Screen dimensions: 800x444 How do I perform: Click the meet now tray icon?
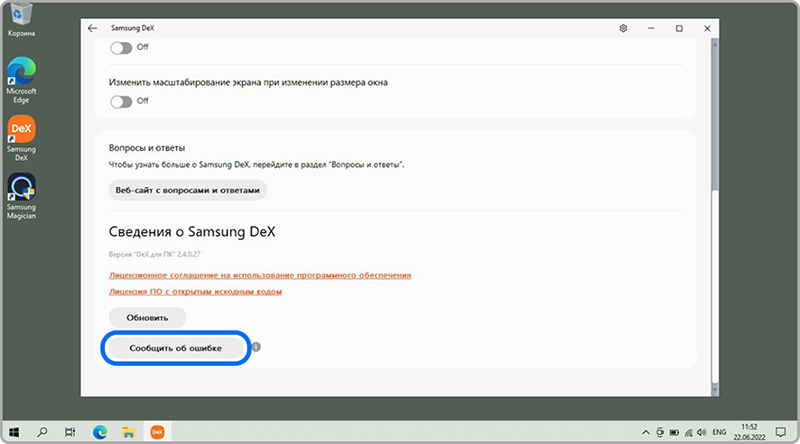pos(660,432)
